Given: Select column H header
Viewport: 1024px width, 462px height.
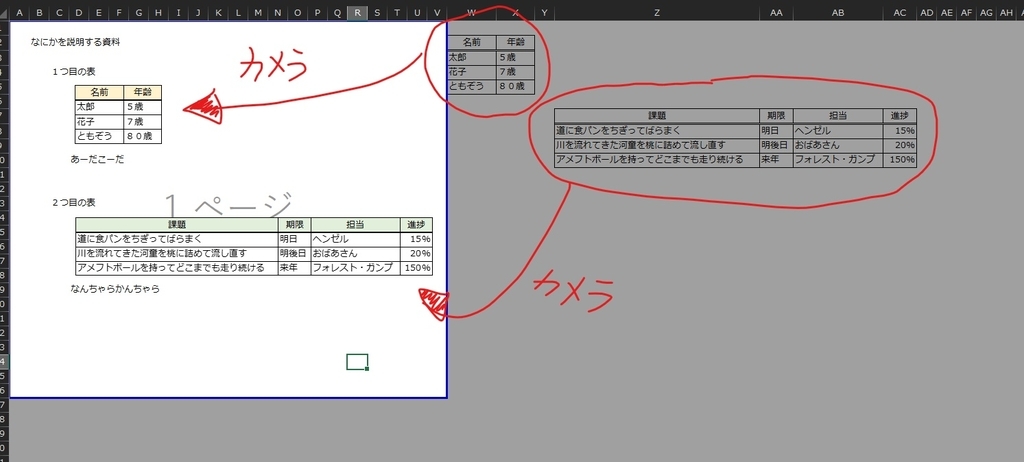Looking at the screenshot, I should [159, 12].
